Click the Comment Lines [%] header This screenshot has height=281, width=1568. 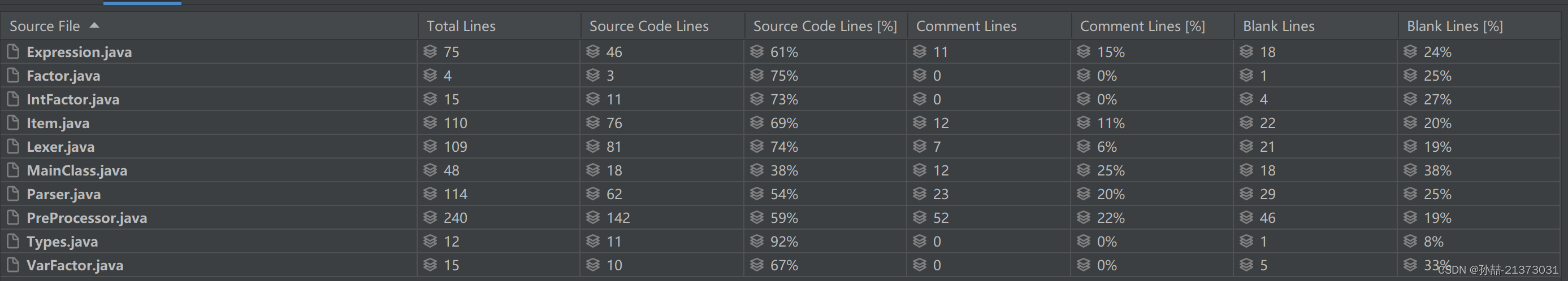tap(1142, 26)
